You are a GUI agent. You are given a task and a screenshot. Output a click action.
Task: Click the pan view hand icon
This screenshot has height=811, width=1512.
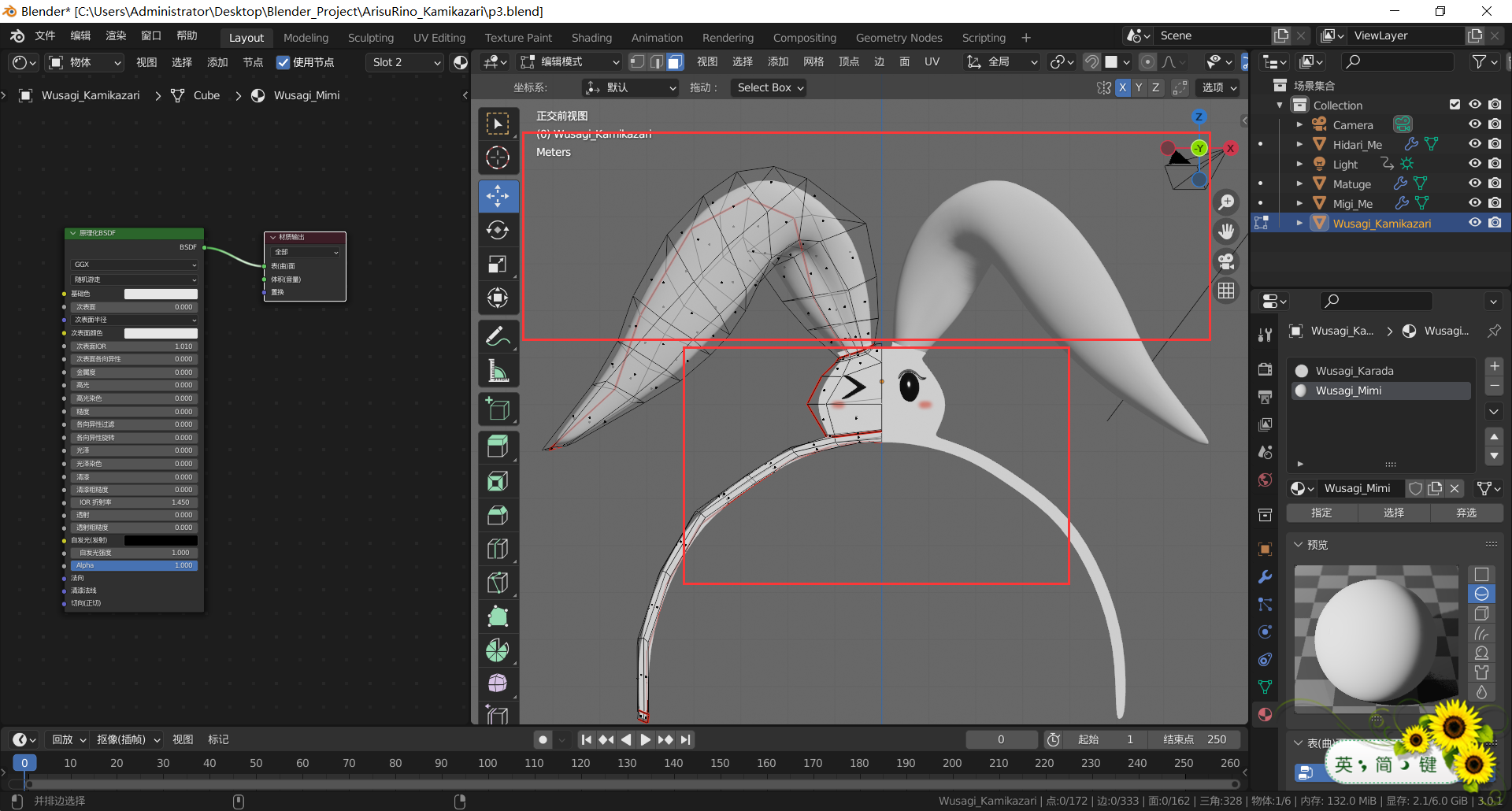tap(1226, 231)
